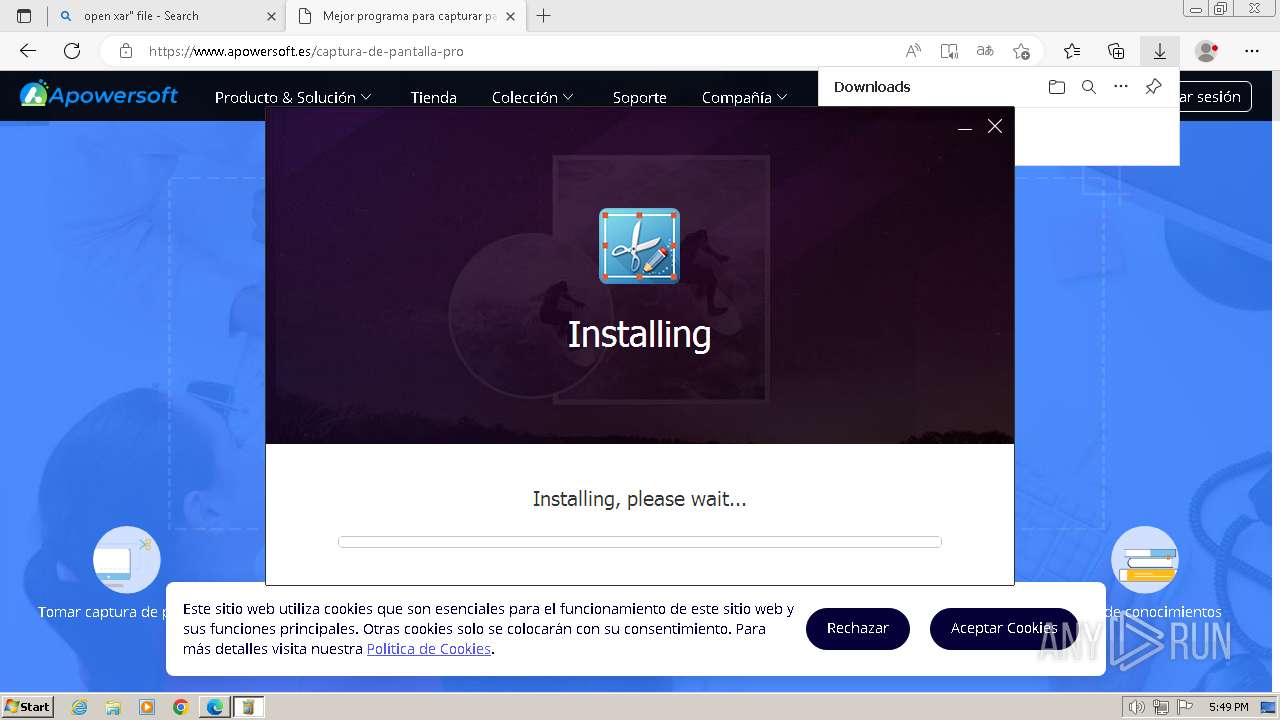Open media player from taskbar
Image resolution: width=1280 pixels, height=720 pixels.
(147, 707)
